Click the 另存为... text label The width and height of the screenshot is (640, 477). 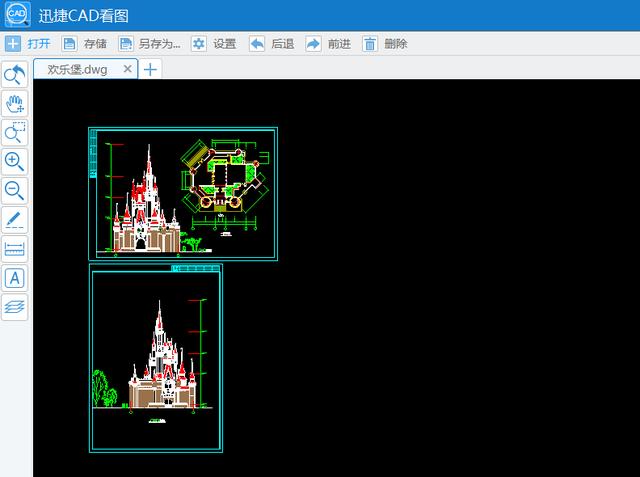coord(159,44)
